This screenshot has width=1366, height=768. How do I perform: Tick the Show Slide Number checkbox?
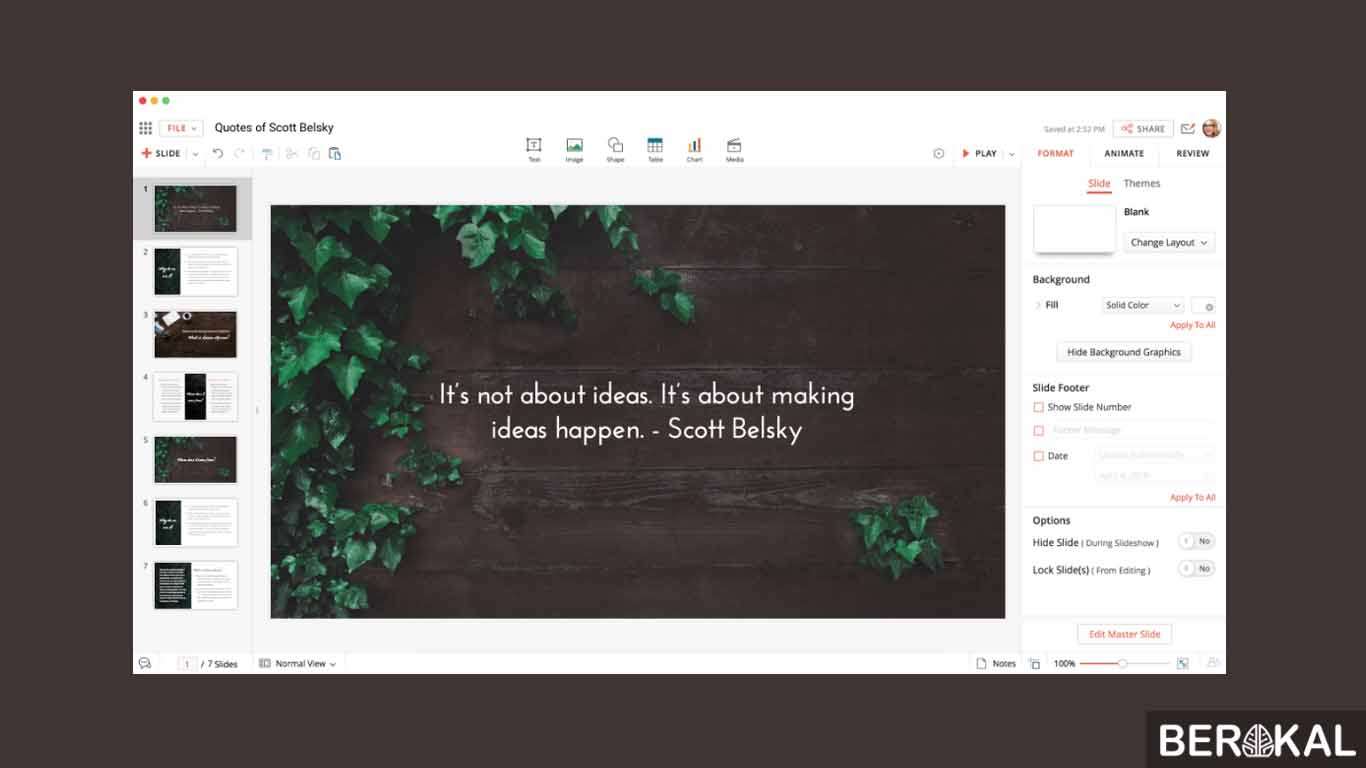pos(1038,407)
